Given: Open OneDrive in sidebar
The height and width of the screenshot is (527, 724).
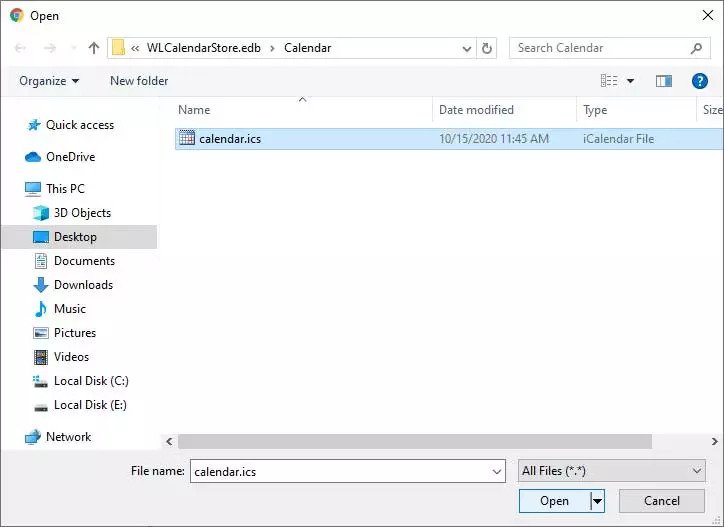Looking at the screenshot, I should tap(71, 157).
